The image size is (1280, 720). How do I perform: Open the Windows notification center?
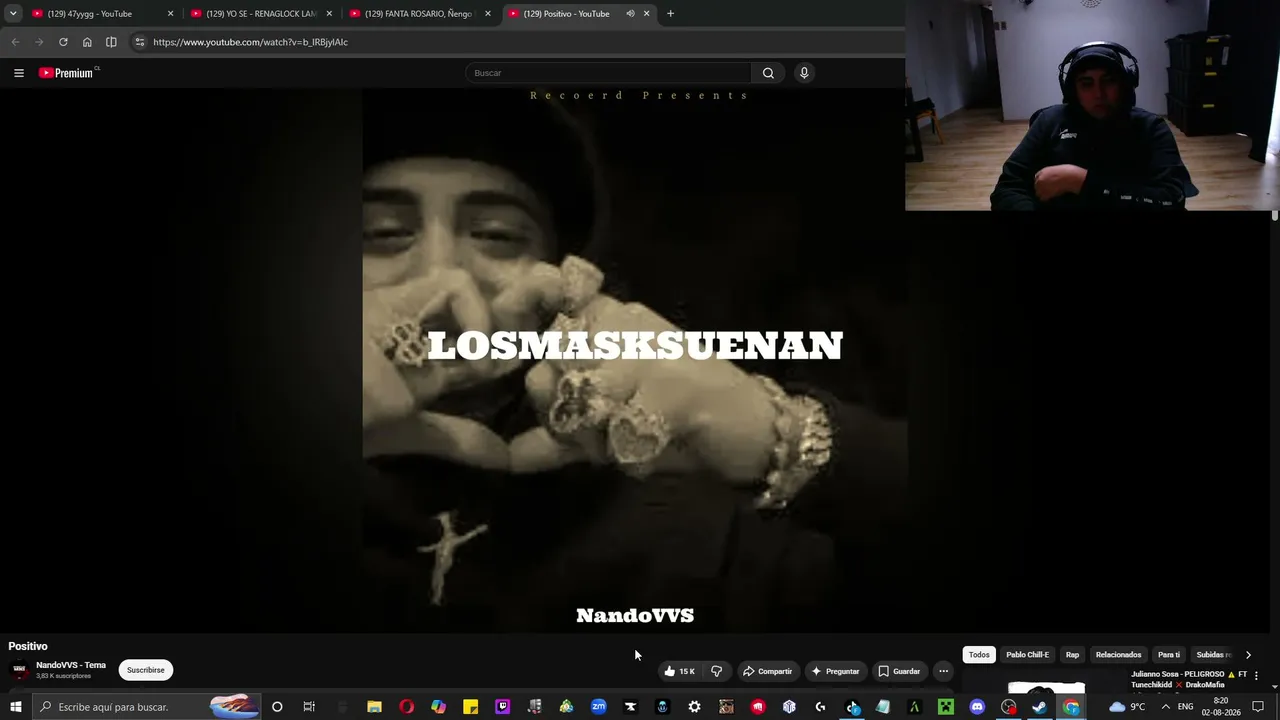(x=1258, y=707)
